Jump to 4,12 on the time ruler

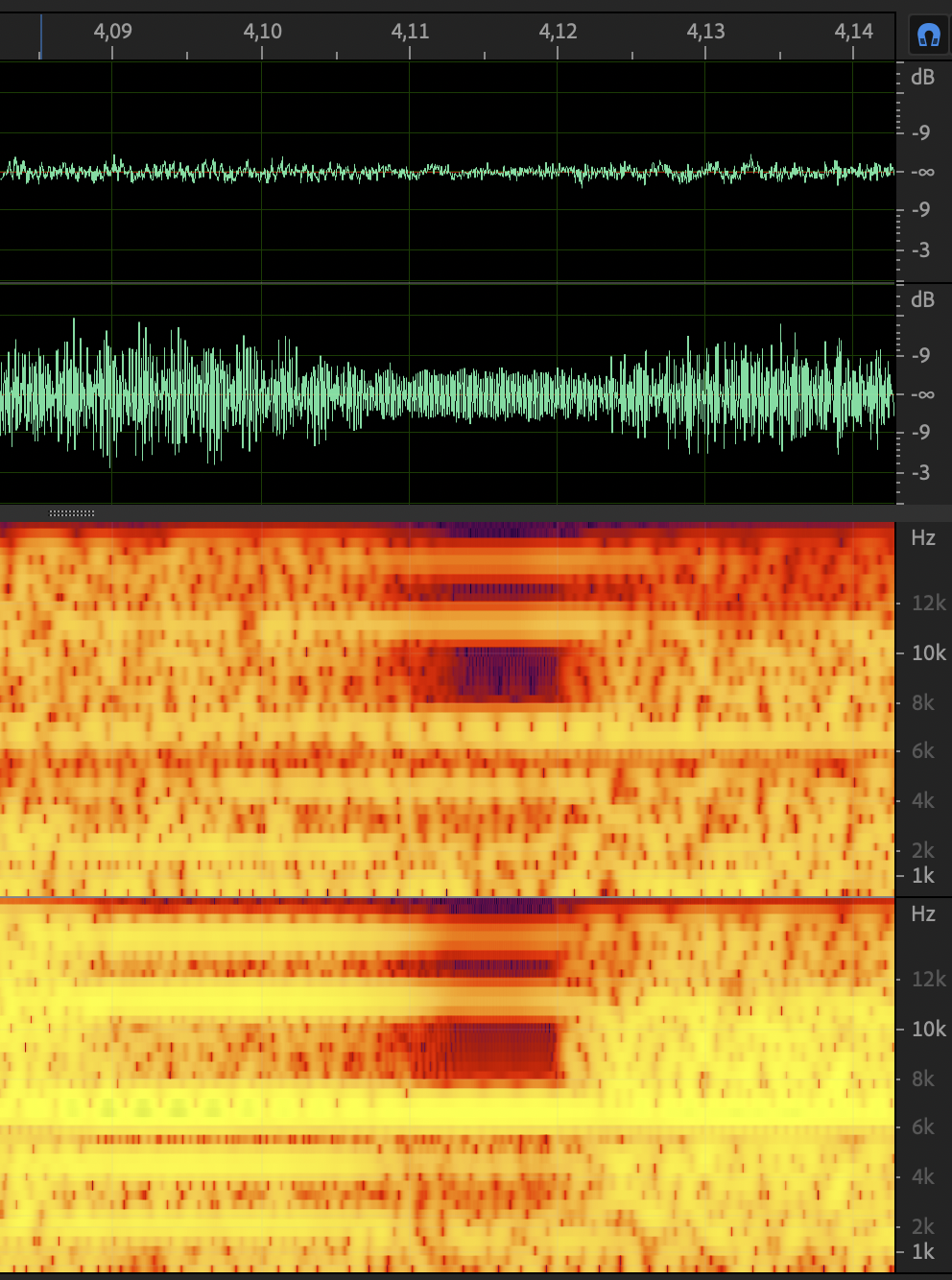tap(558, 32)
